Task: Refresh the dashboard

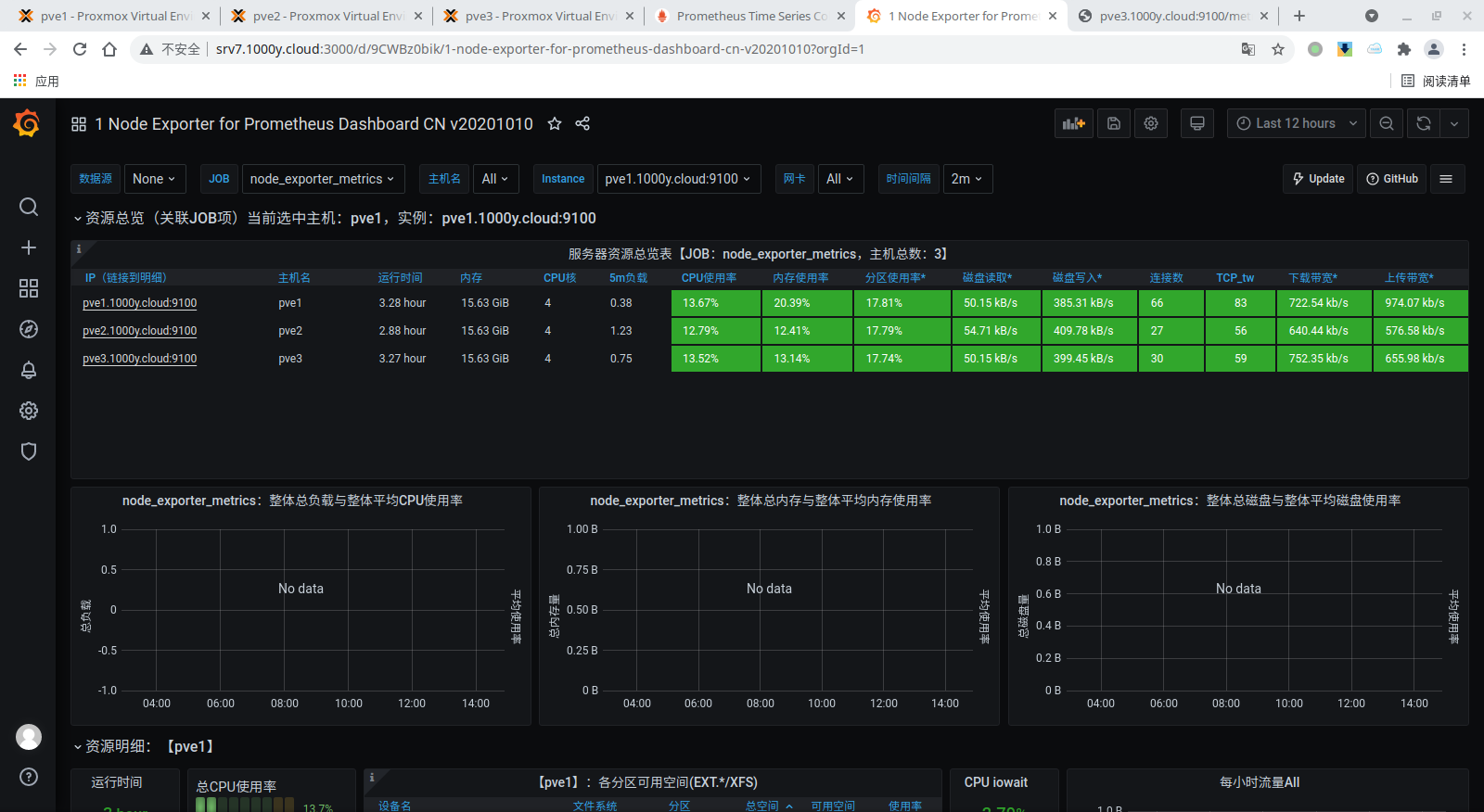Action: tap(1424, 123)
